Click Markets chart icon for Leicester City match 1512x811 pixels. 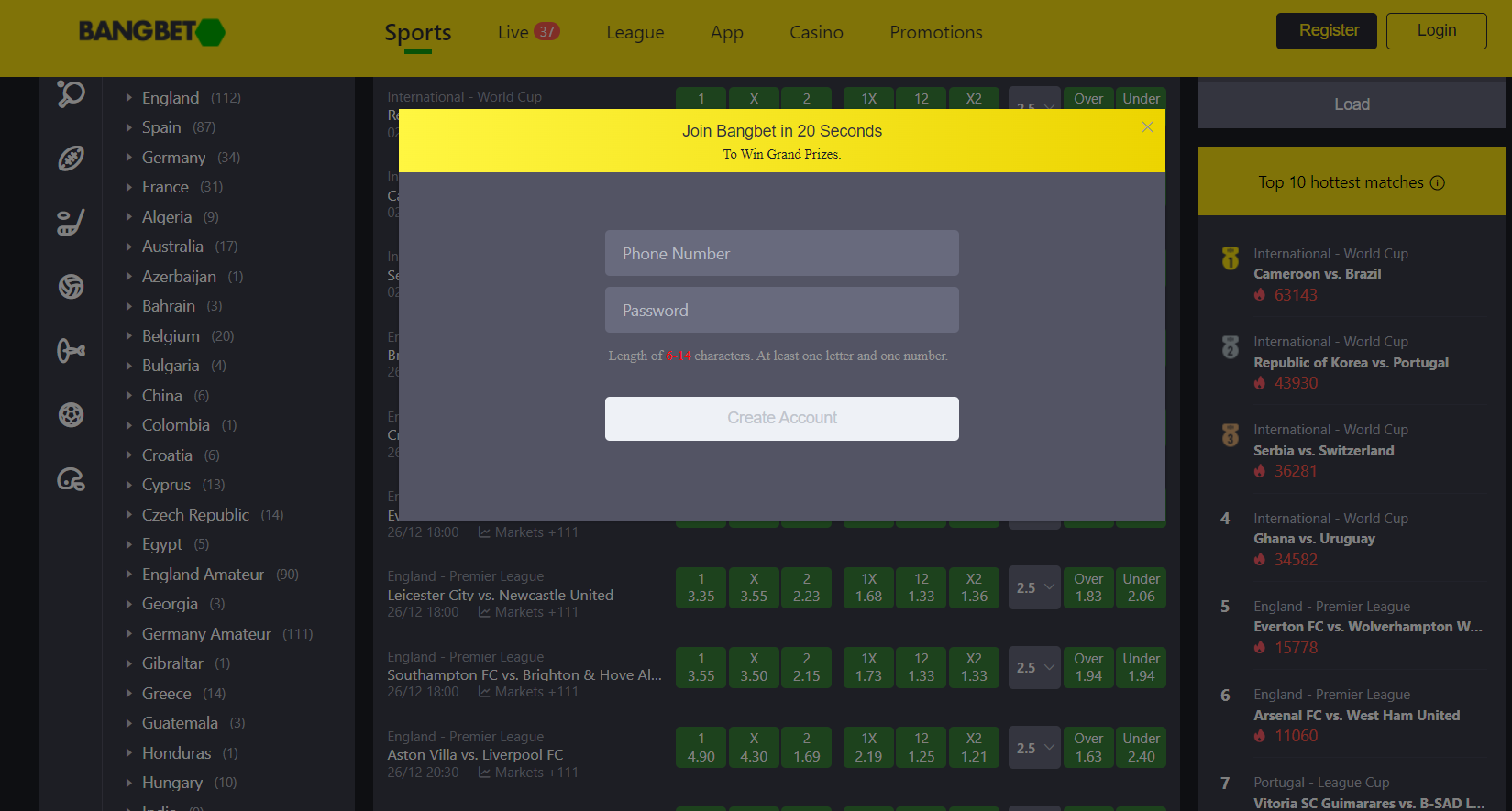[x=484, y=612]
